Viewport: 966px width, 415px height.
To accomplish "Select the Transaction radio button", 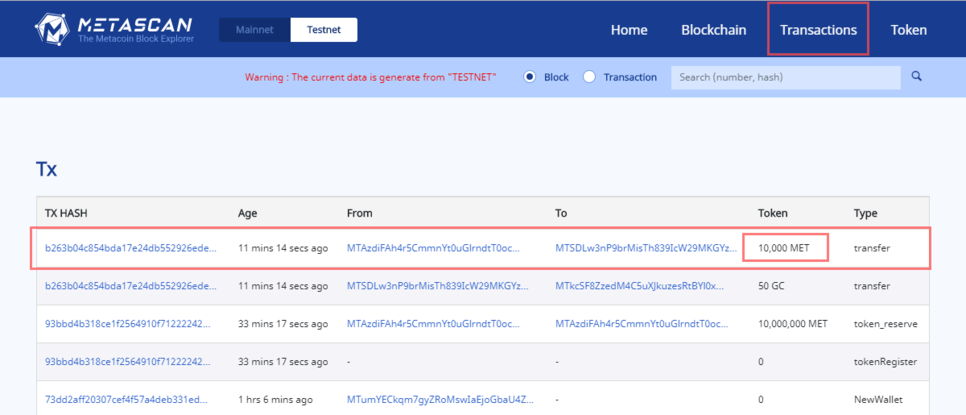I will [x=589, y=77].
